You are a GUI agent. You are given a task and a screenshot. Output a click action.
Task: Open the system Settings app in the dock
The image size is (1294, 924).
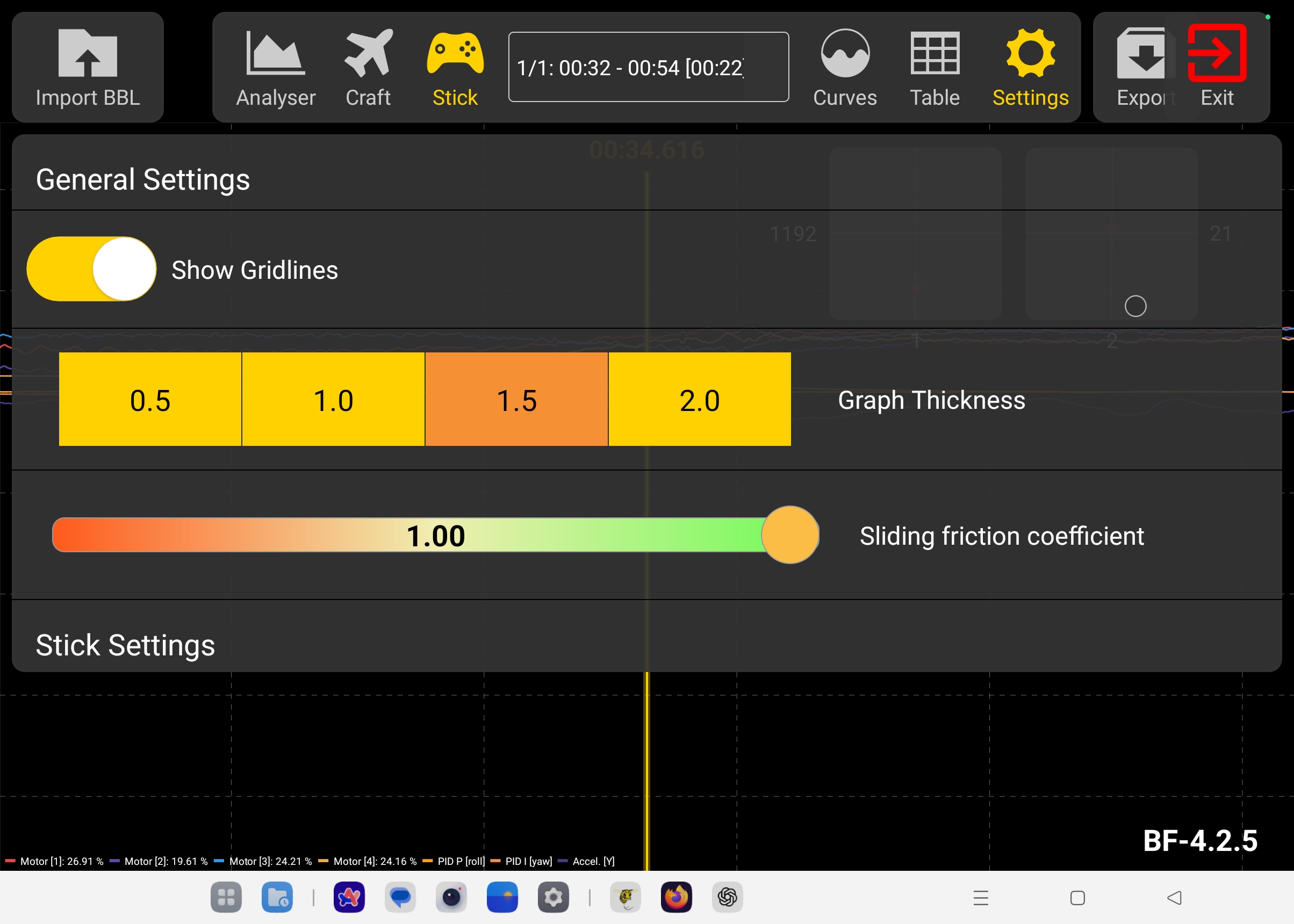click(x=553, y=897)
